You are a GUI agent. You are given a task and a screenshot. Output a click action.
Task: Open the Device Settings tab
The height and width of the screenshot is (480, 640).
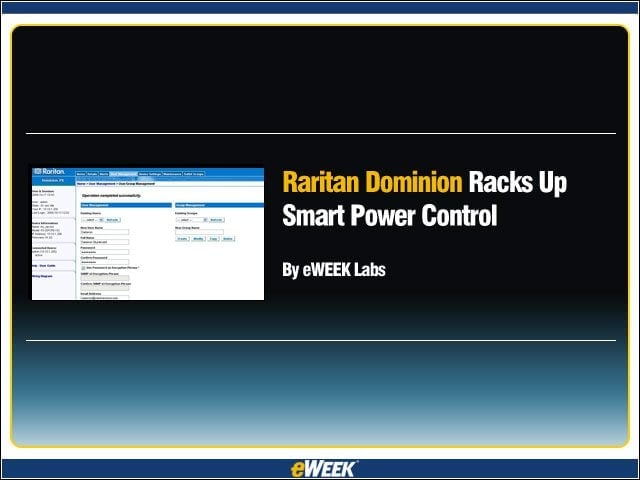coord(150,174)
